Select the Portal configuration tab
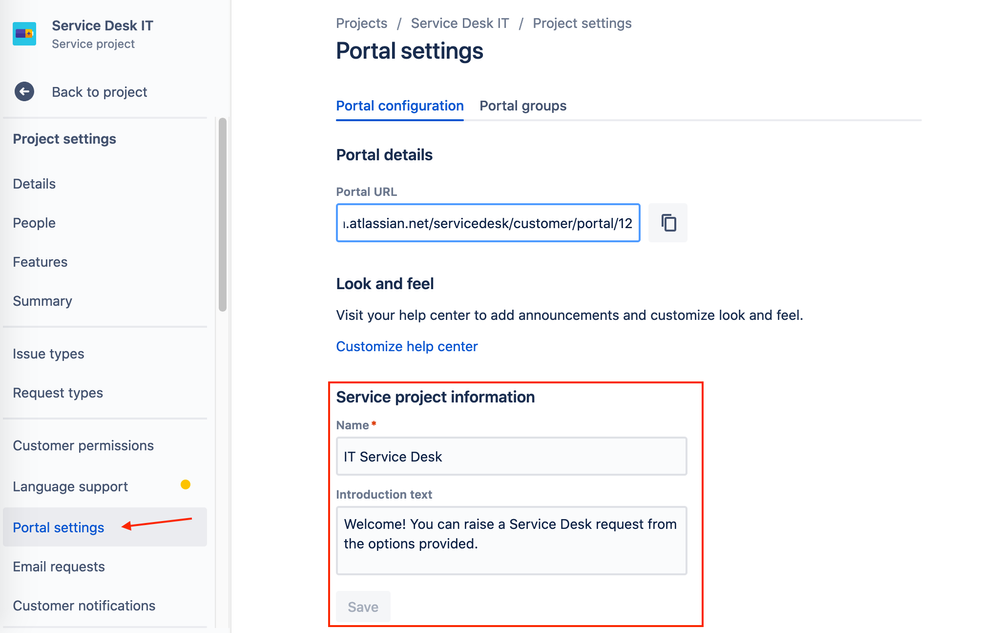The height and width of the screenshot is (633, 999). pyautogui.click(x=400, y=106)
